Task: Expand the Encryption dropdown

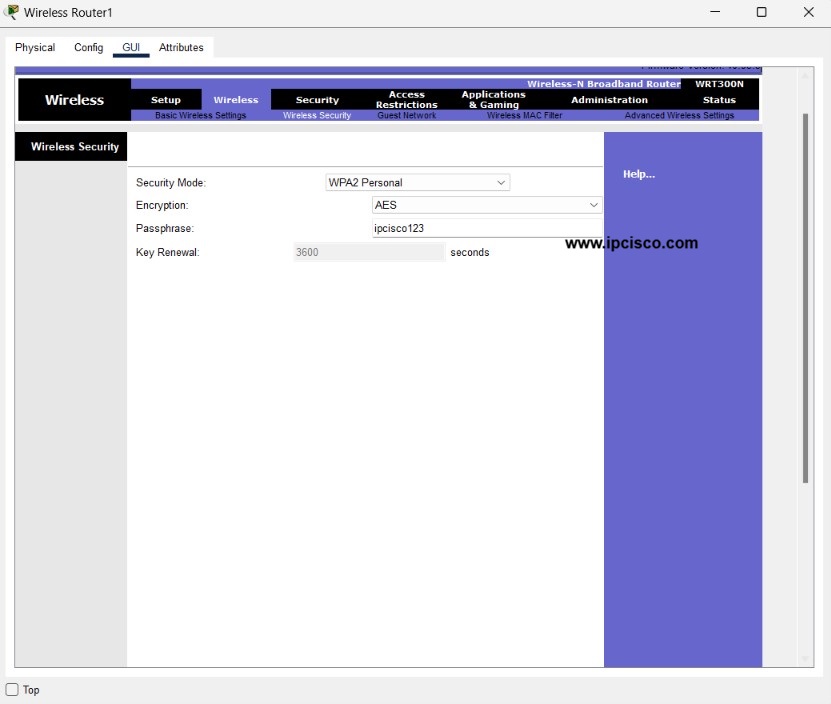Action: pyautogui.click(x=487, y=205)
